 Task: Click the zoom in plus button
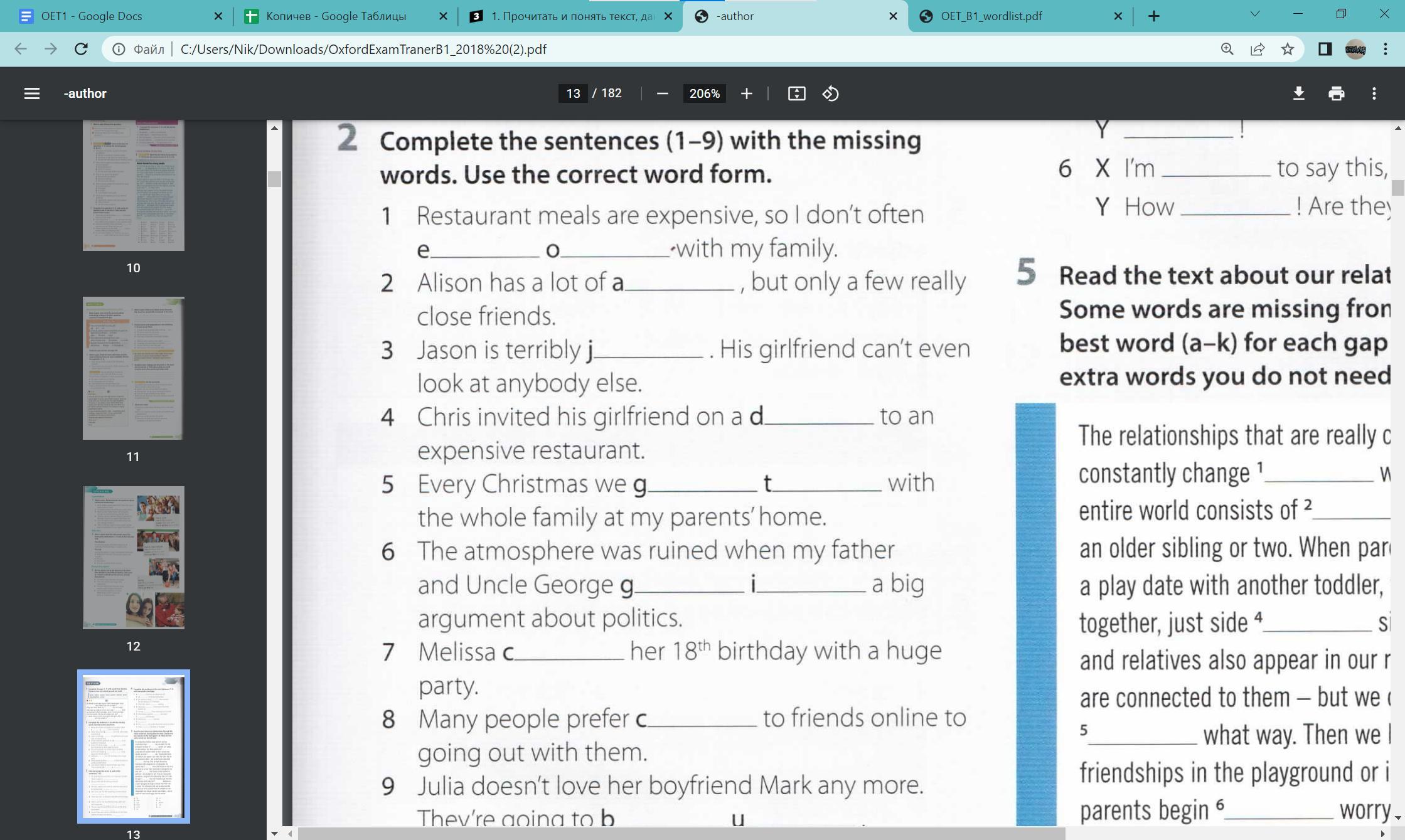point(746,93)
